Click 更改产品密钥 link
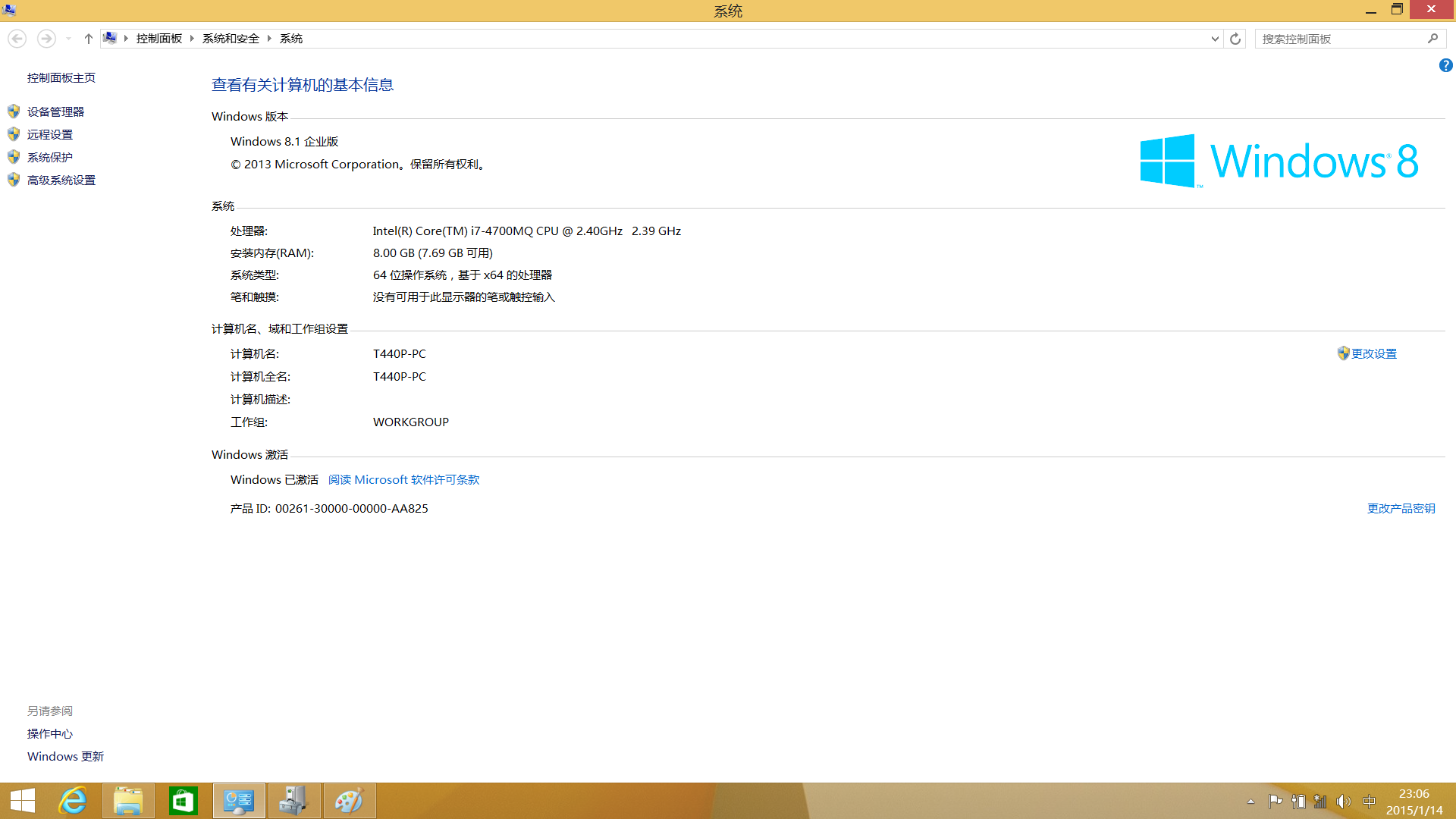Image resolution: width=1456 pixels, height=819 pixels. coord(1401,509)
